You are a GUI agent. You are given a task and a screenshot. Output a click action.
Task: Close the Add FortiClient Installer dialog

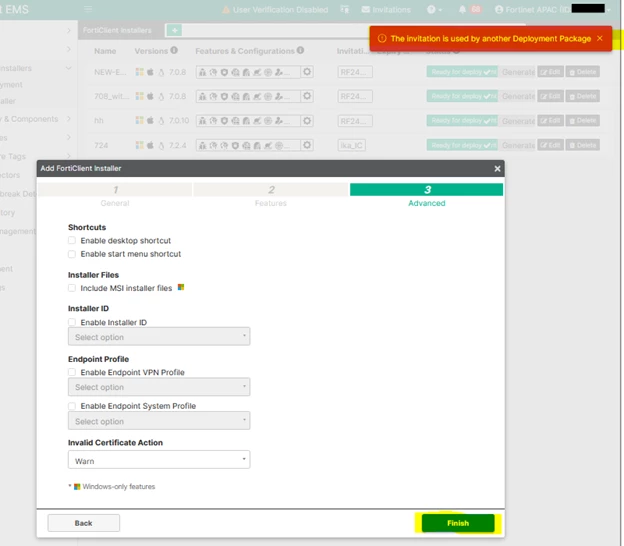[x=497, y=169]
